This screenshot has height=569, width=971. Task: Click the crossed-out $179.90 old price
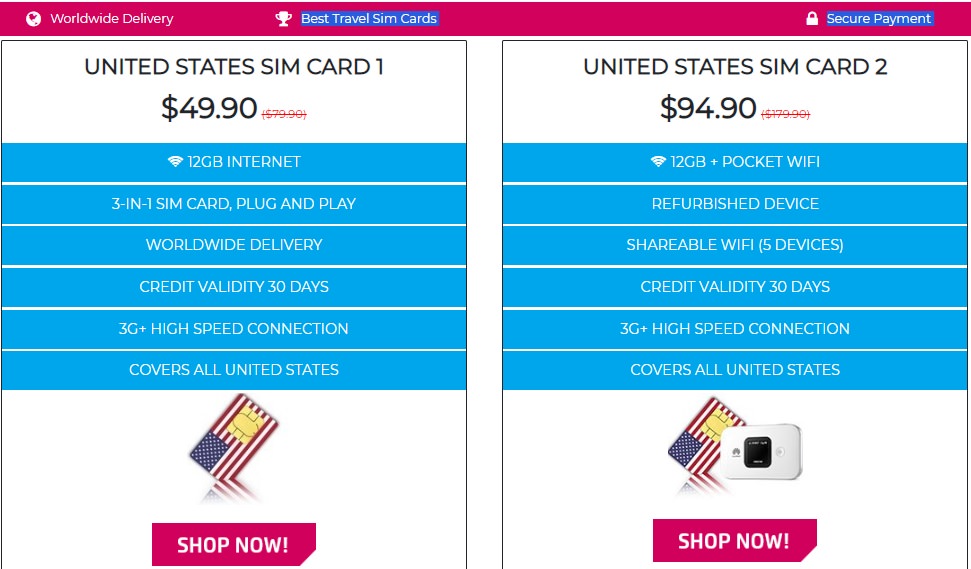tap(785, 114)
